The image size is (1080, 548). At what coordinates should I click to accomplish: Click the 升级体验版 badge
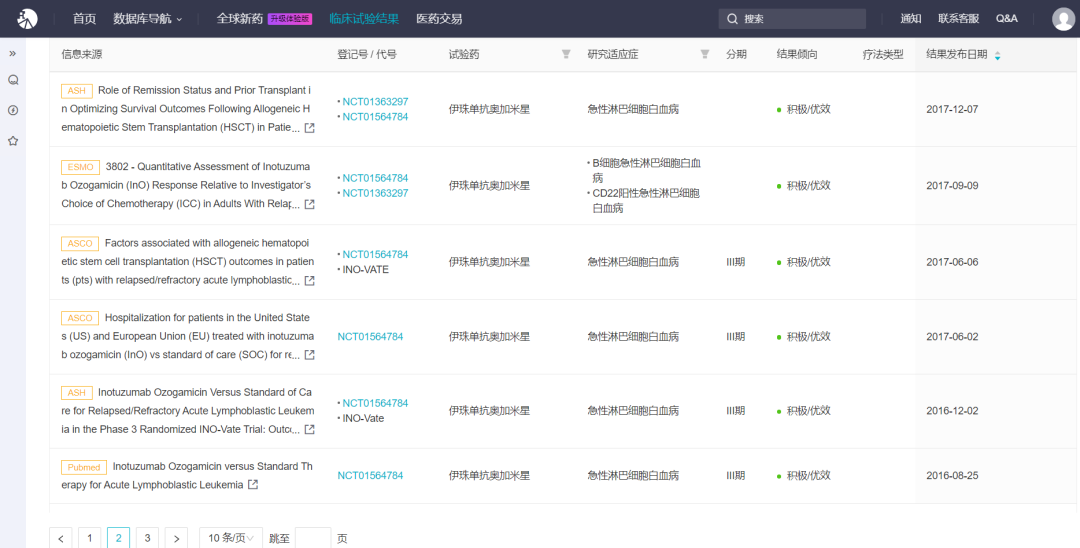[289, 19]
